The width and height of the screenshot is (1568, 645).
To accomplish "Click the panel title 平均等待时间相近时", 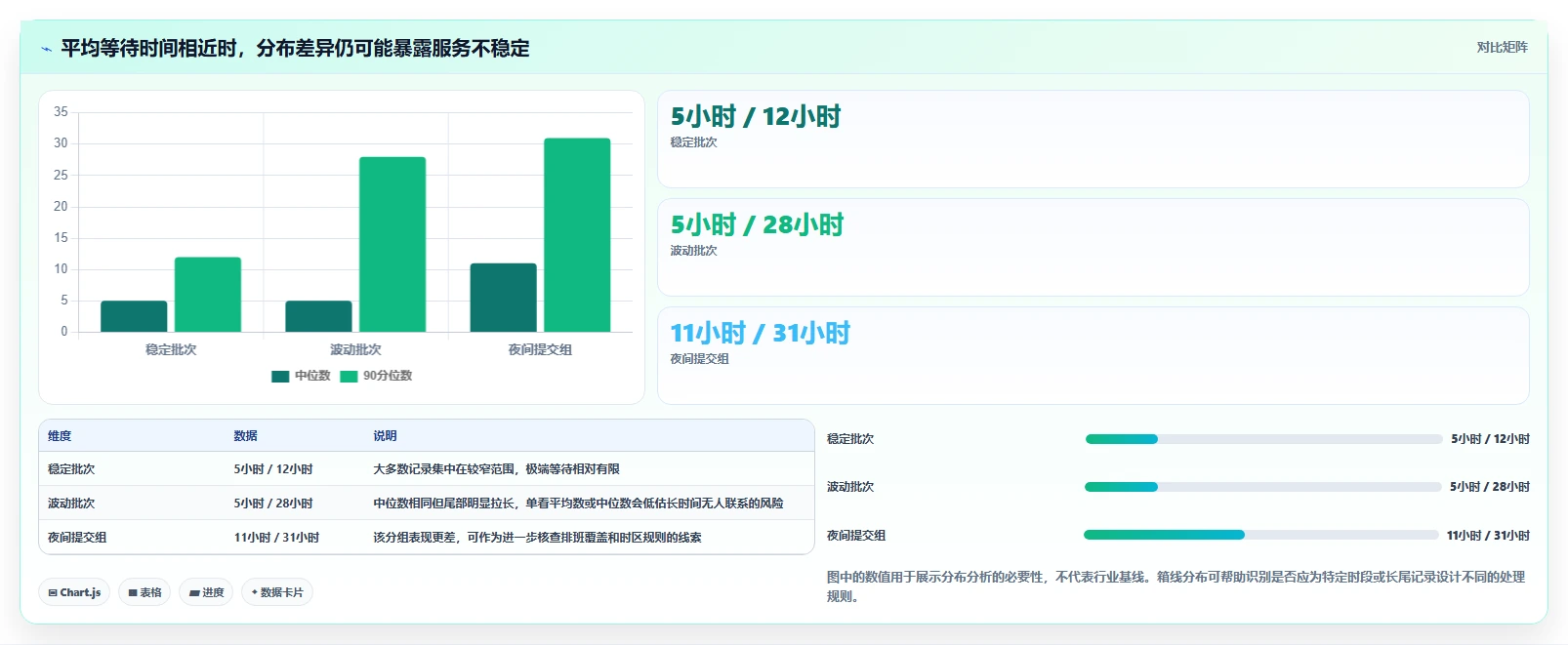I will [295, 48].
